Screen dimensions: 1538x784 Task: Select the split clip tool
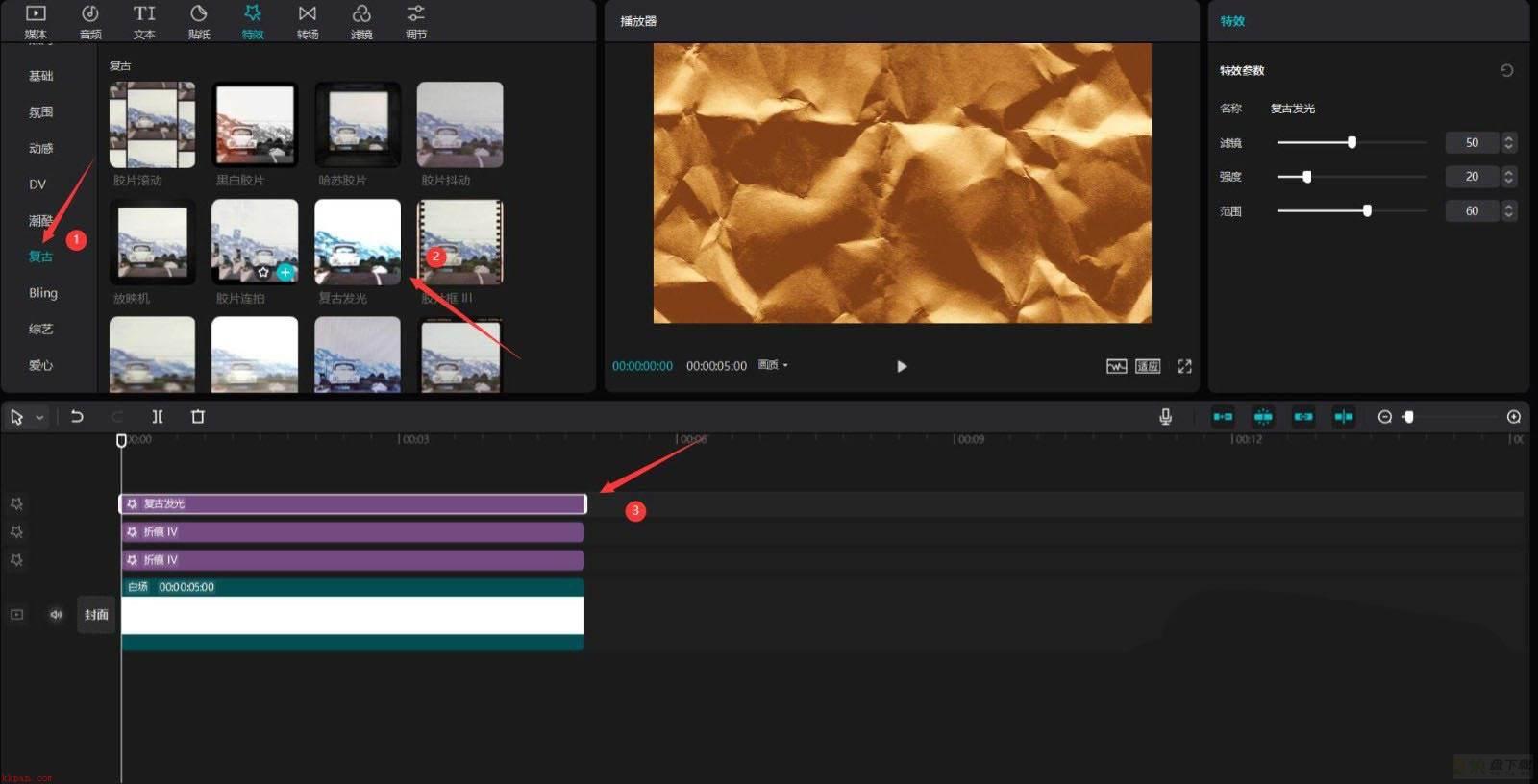point(158,417)
